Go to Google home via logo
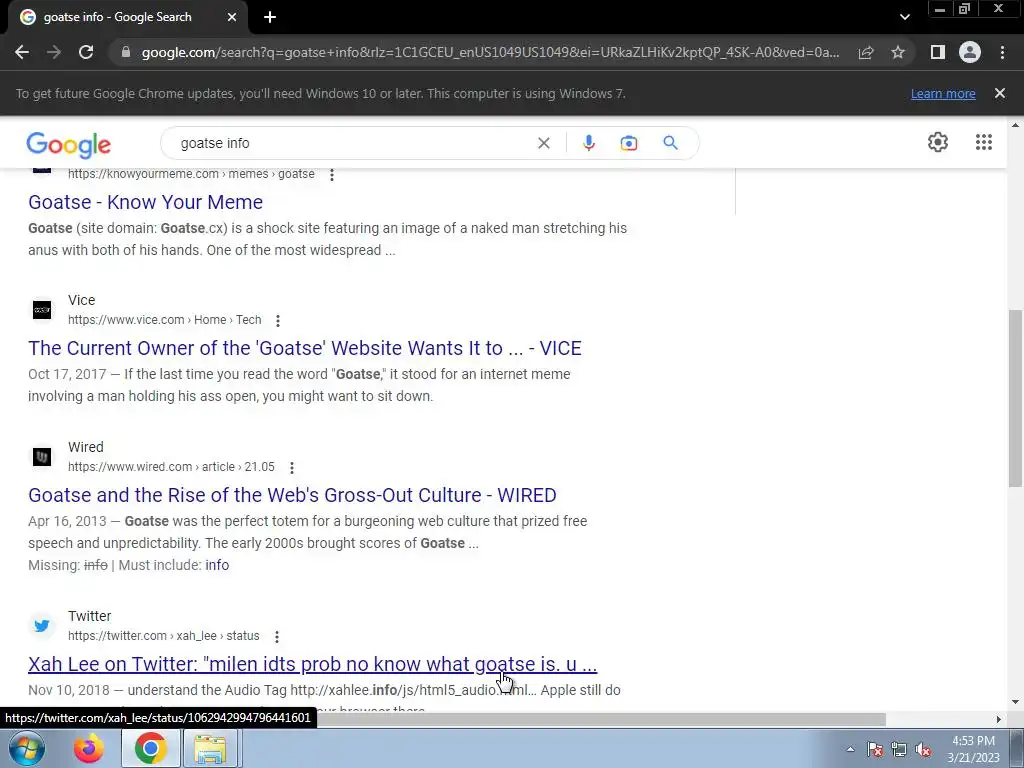 (69, 145)
